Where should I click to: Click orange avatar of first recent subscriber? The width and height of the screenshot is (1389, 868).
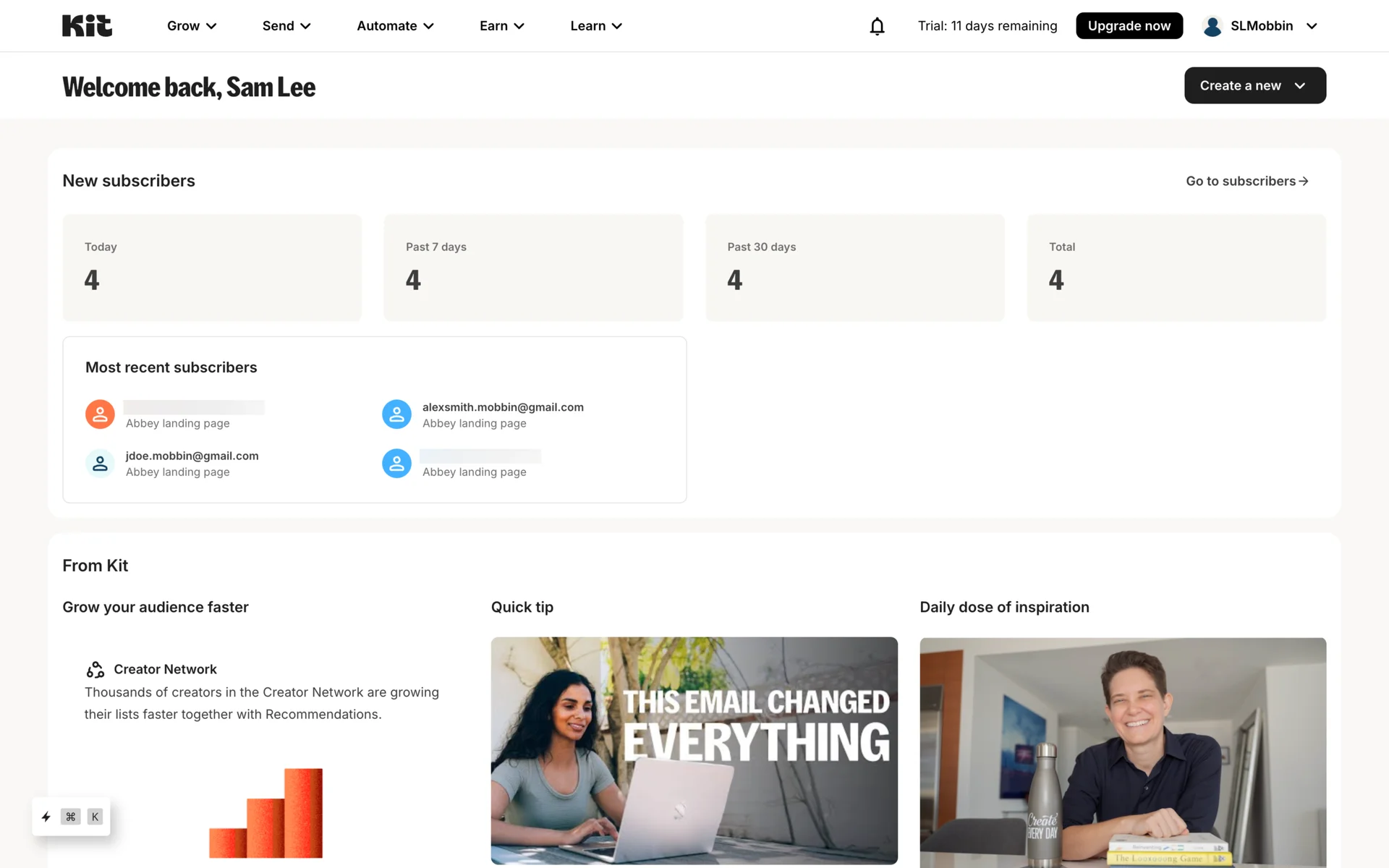click(x=100, y=414)
